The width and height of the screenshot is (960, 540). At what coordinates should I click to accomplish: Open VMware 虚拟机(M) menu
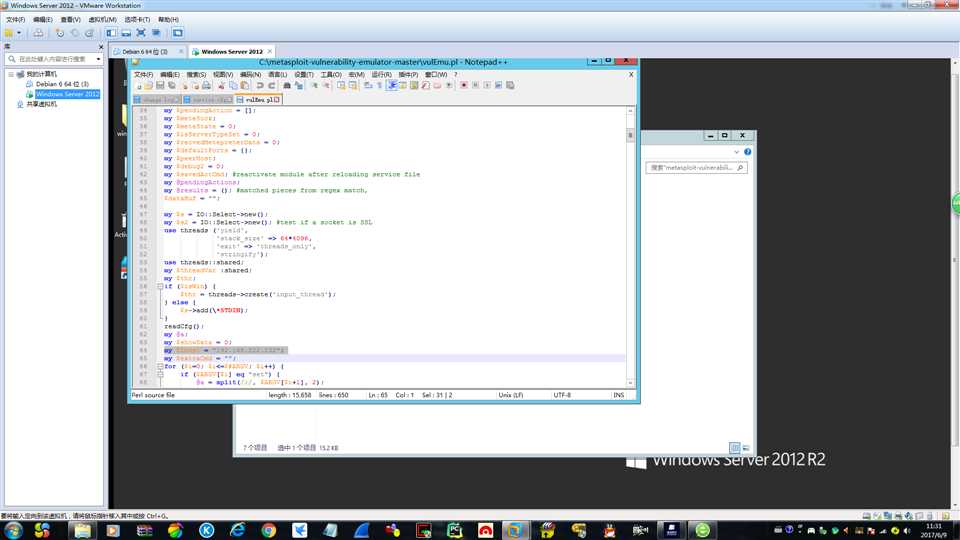[103, 20]
